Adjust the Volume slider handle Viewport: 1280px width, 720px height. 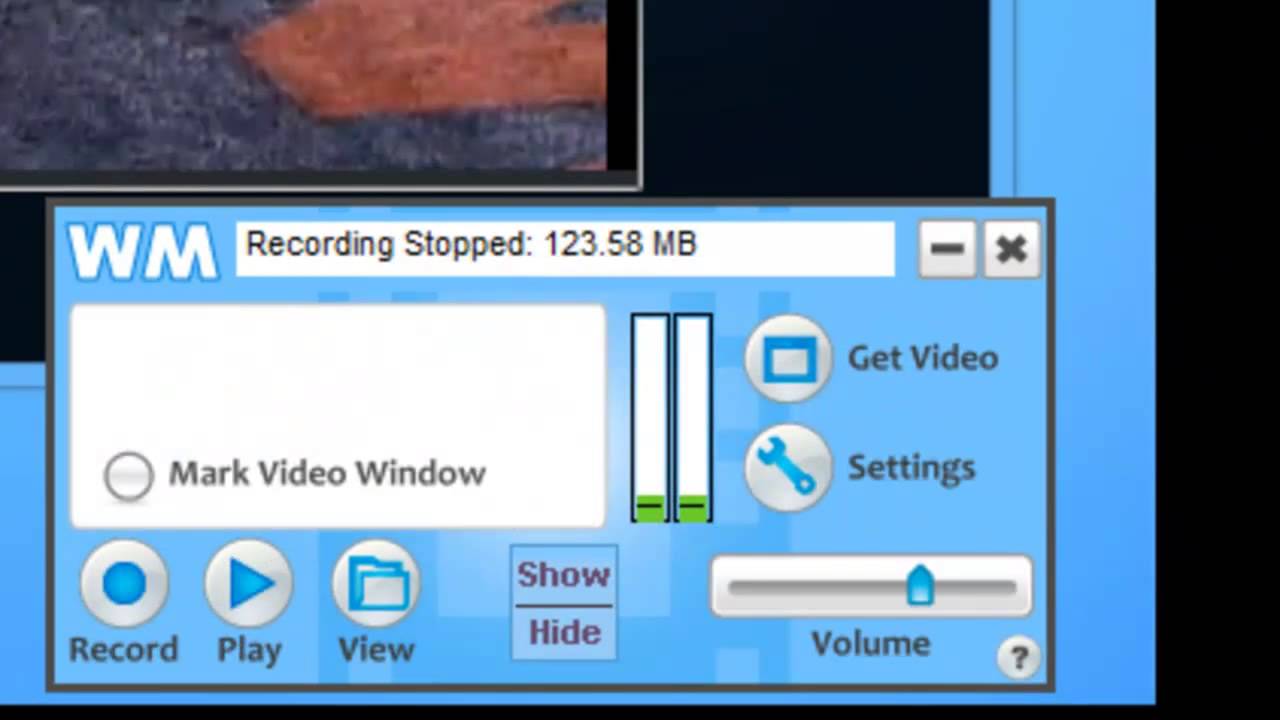coord(921,586)
